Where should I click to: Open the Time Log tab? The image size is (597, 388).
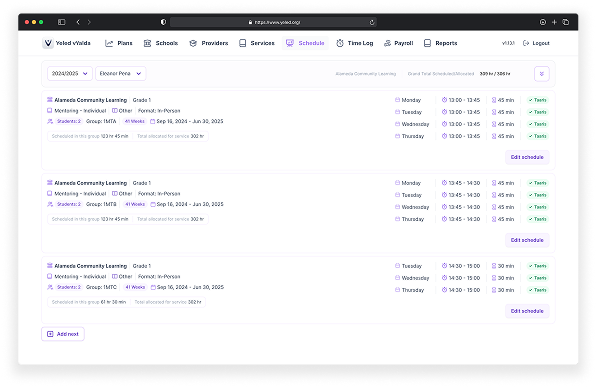[354, 43]
